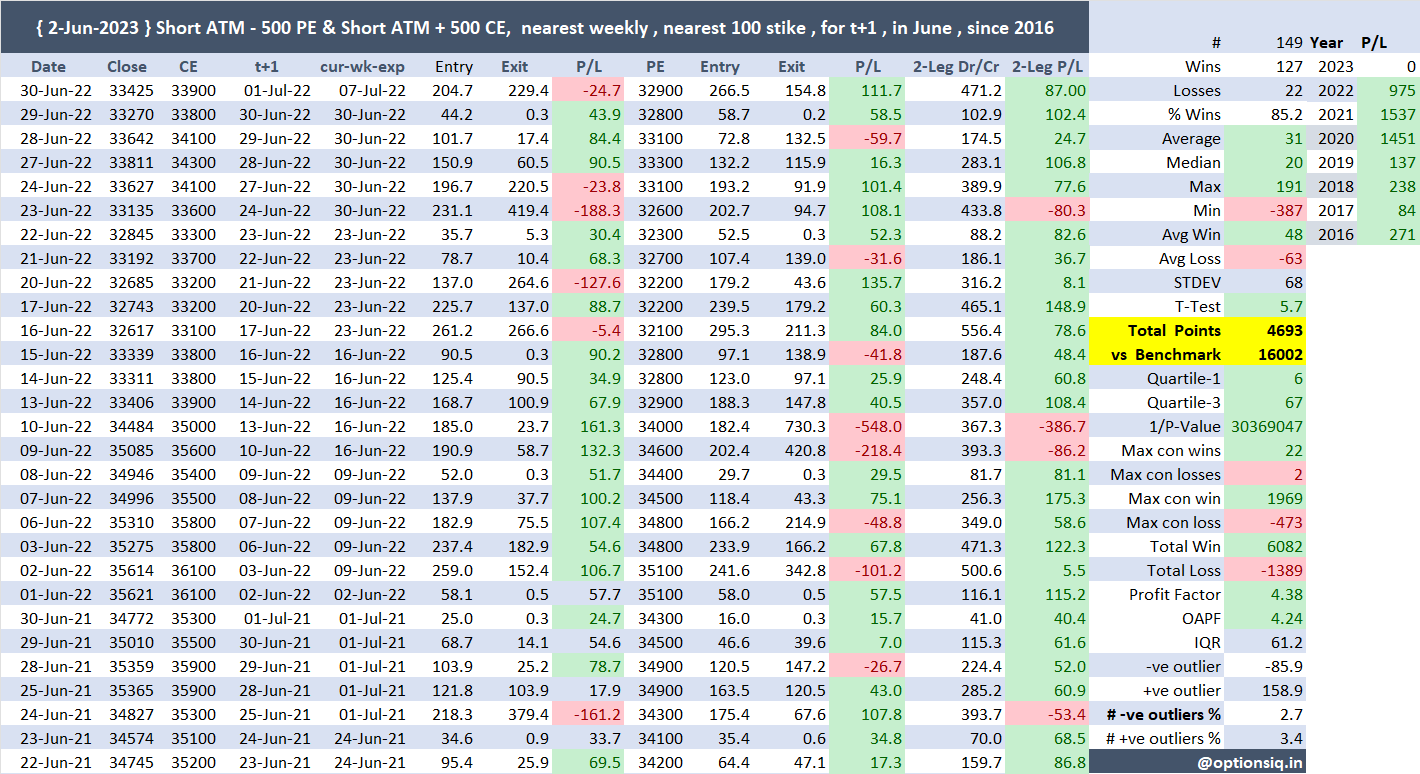Click the 'STDEV' label
Image resolution: width=1420 pixels, height=774 pixels.
point(1196,283)
